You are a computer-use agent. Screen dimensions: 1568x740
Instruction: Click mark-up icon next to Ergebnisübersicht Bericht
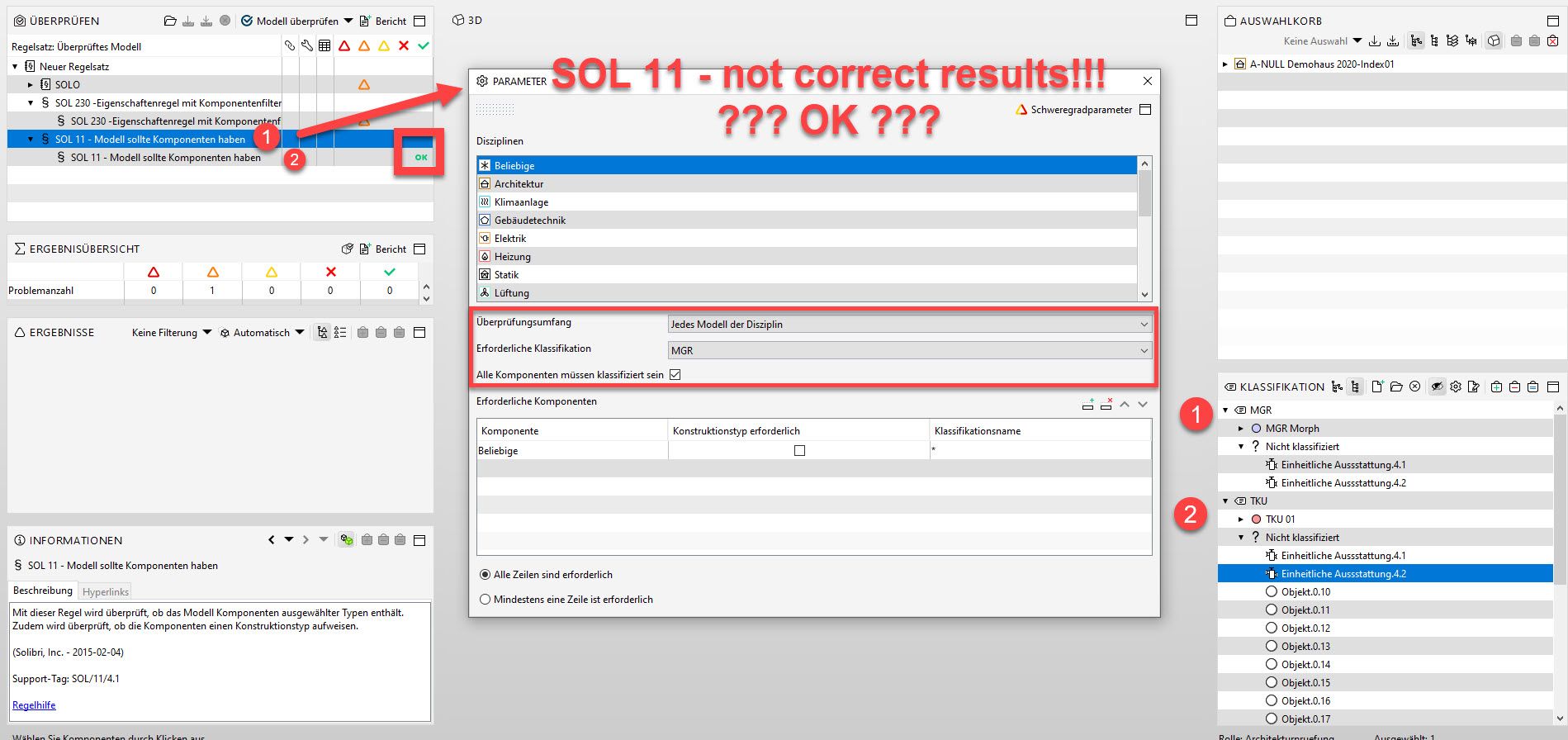click(348, 249)
